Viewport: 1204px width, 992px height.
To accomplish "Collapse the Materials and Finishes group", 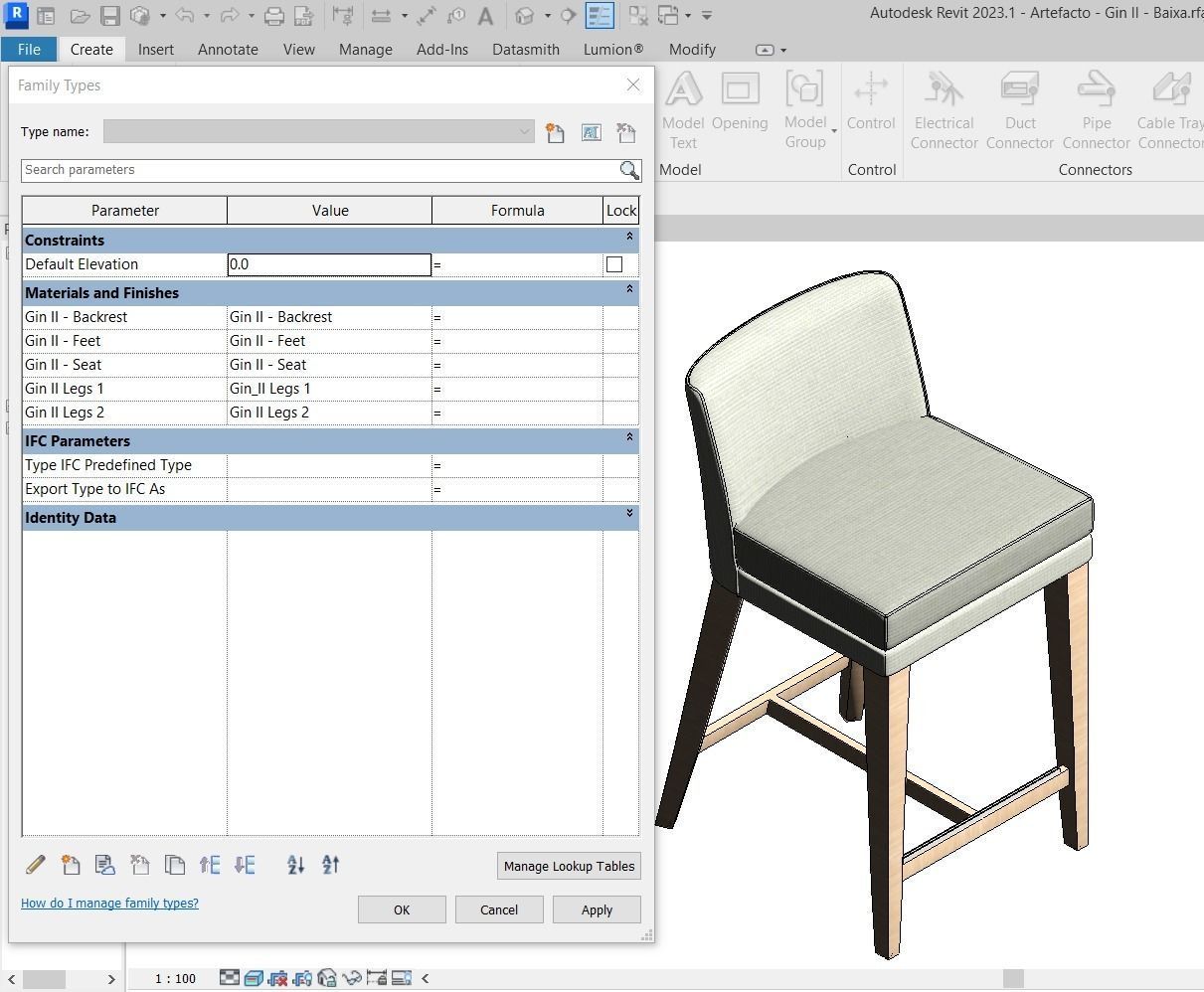I will point(629,290).
